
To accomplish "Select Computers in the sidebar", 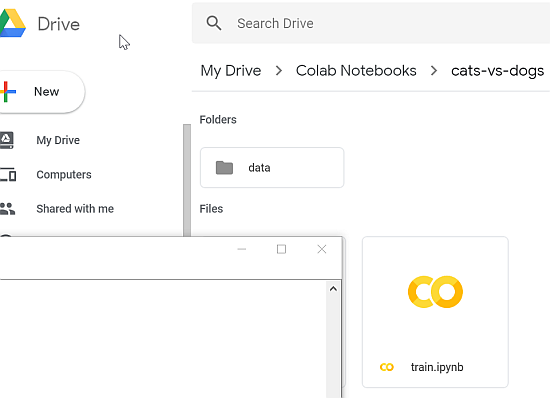I will click(64, 175).
